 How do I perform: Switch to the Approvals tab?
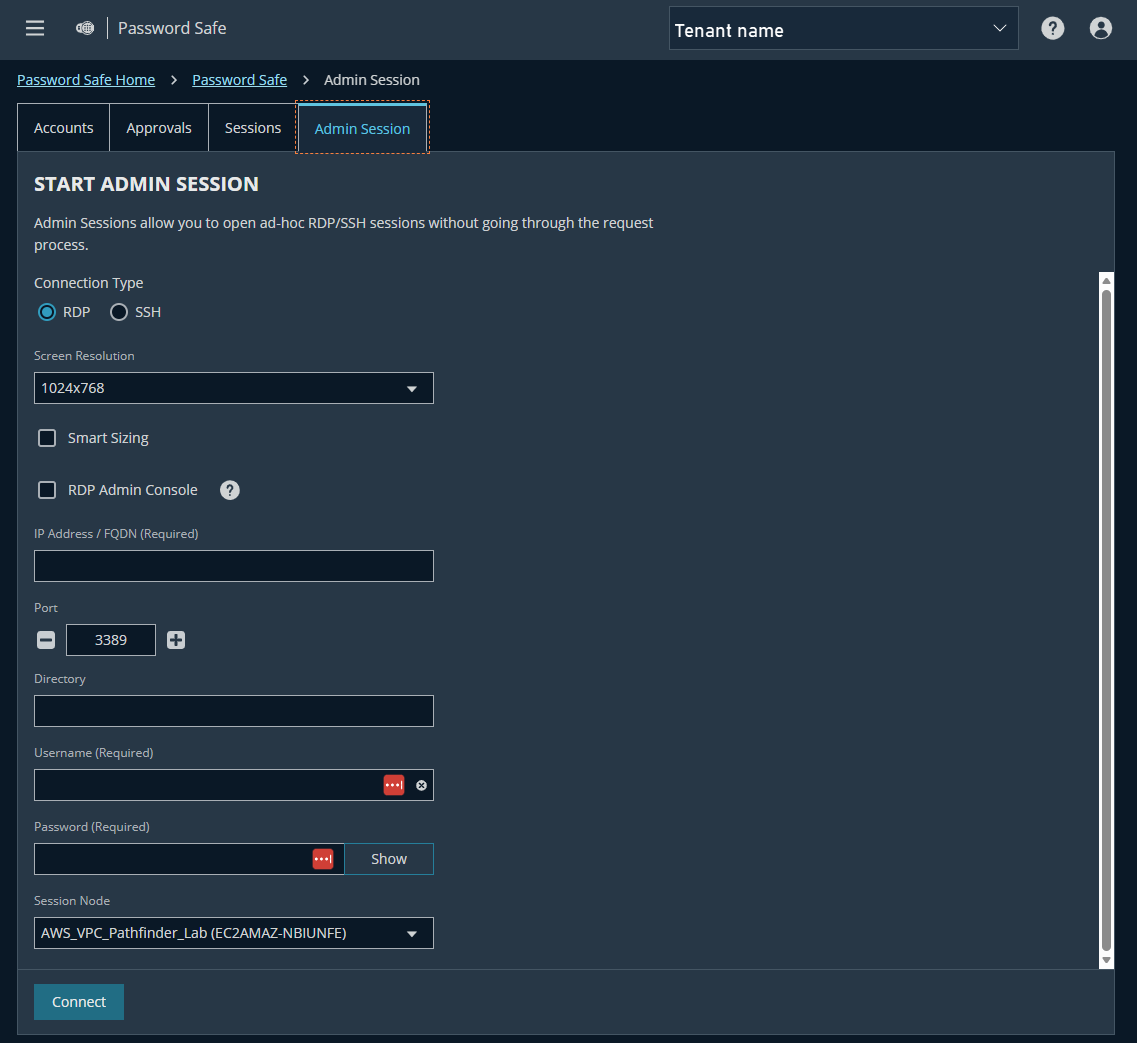click(158, 127)
